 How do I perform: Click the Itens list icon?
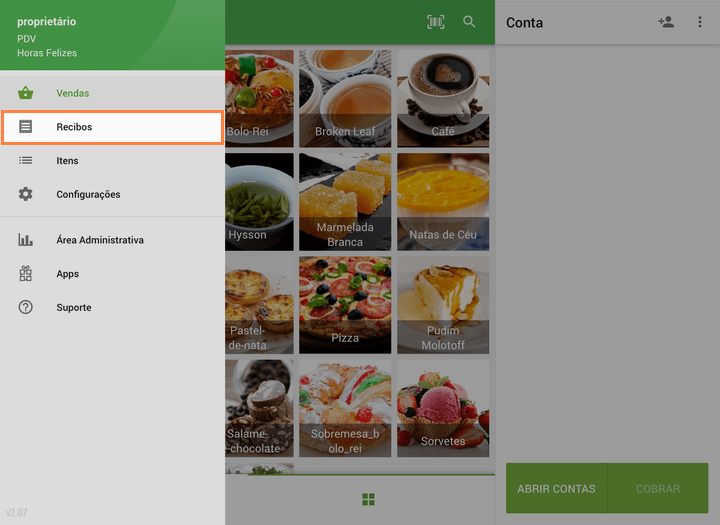(x=26, y=160)
